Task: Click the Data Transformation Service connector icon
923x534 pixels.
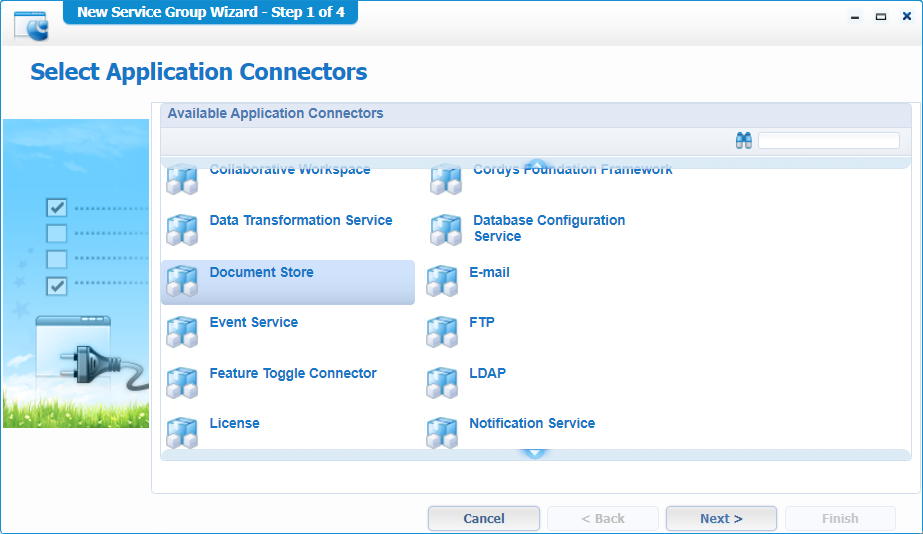Action: point(182,230)
